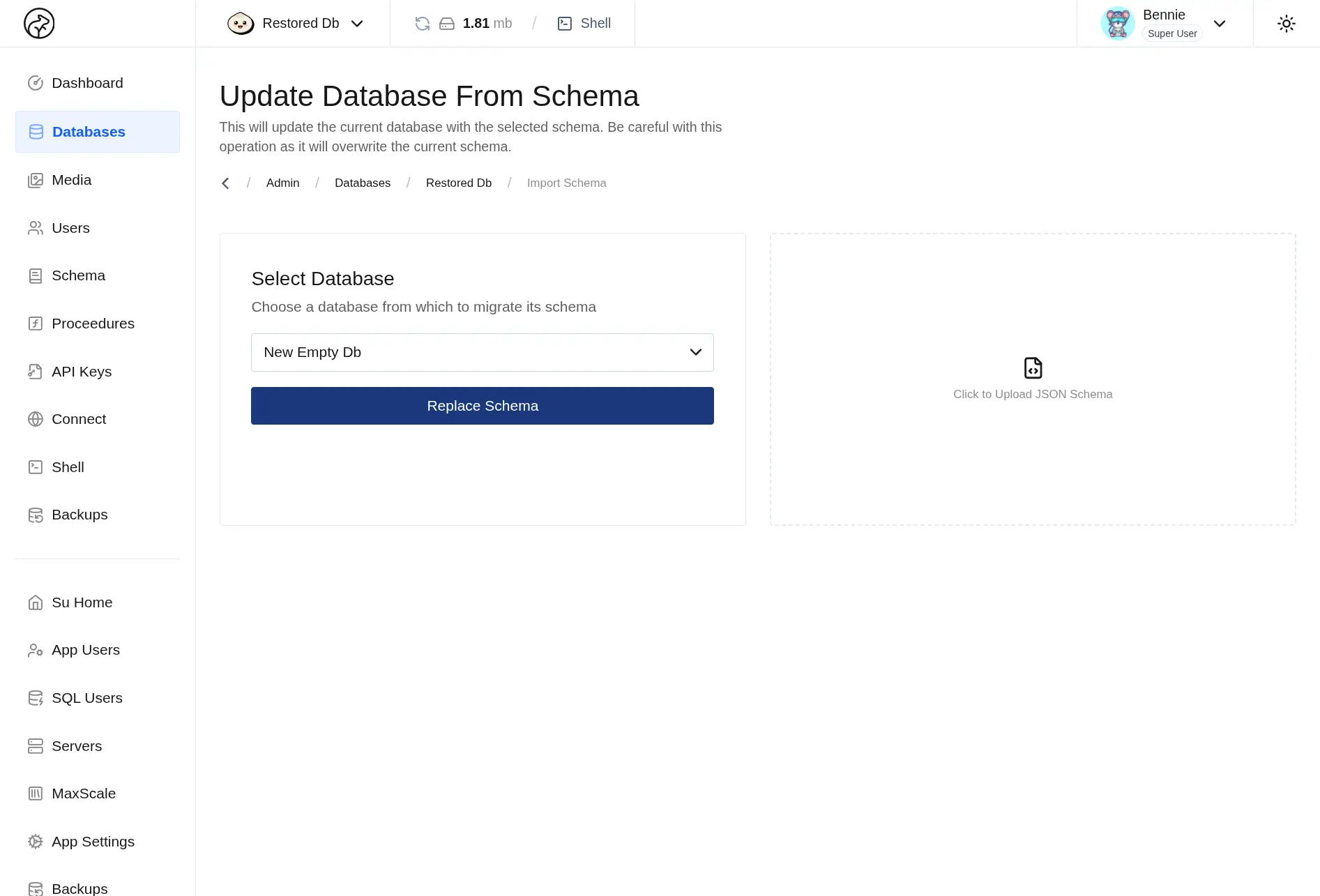The height and width of the screenshot is (896, 1320).
Task: Click the JSON file upload icon
Action: (x=1033, y=367)
